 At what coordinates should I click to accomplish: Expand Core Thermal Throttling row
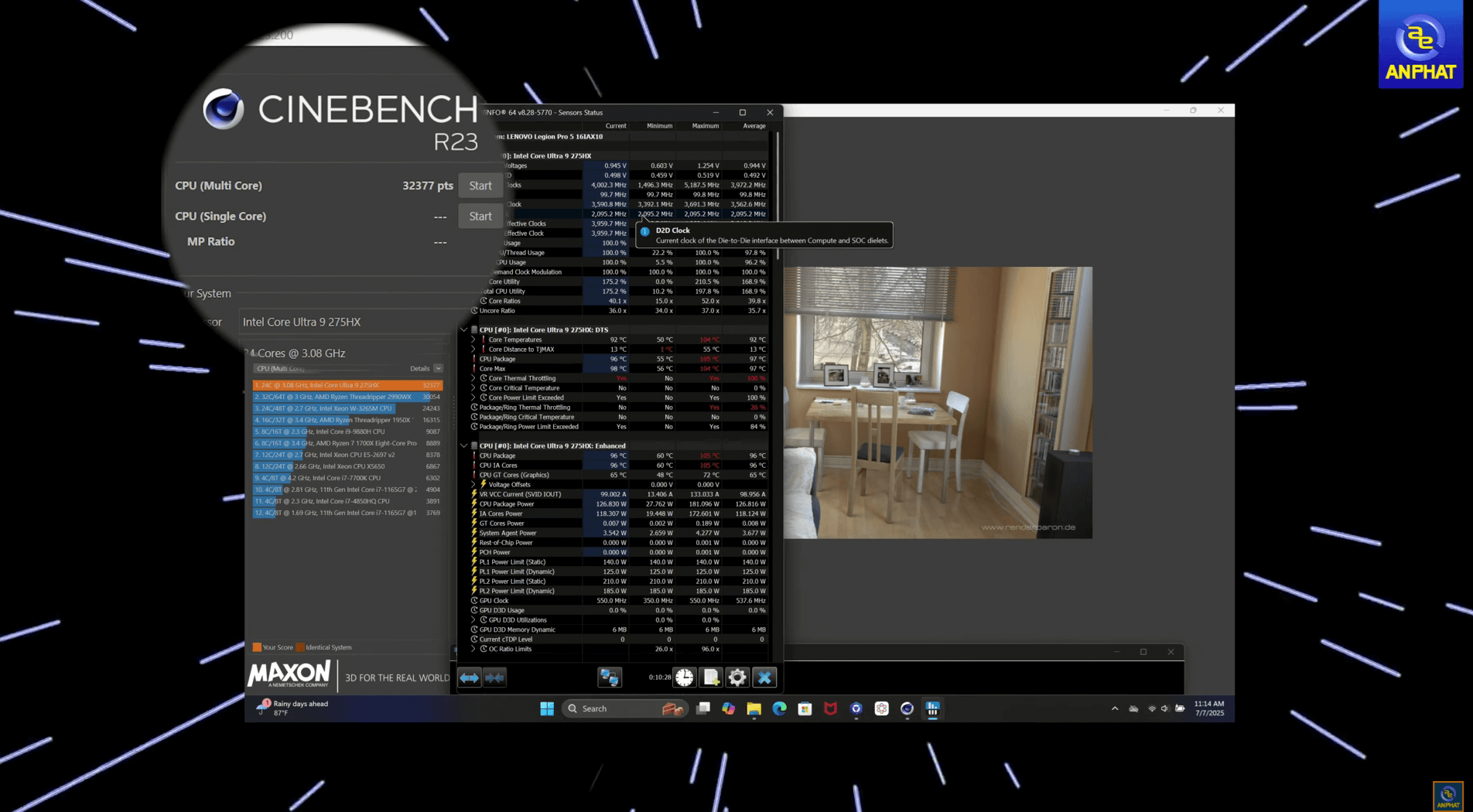pos(473,378)
